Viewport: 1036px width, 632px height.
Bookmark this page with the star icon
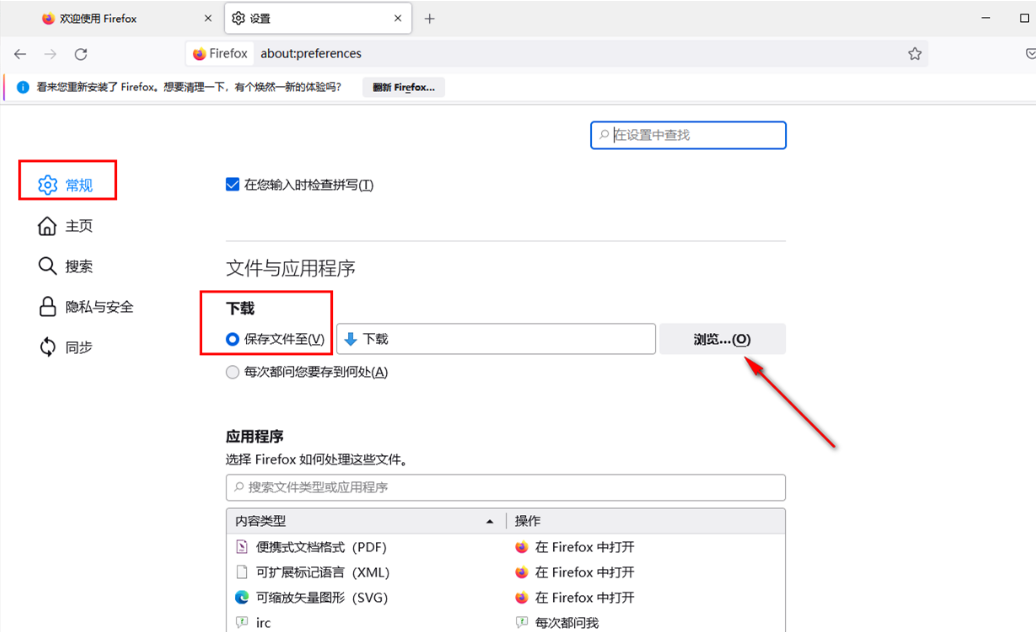(x=914, y=53)
